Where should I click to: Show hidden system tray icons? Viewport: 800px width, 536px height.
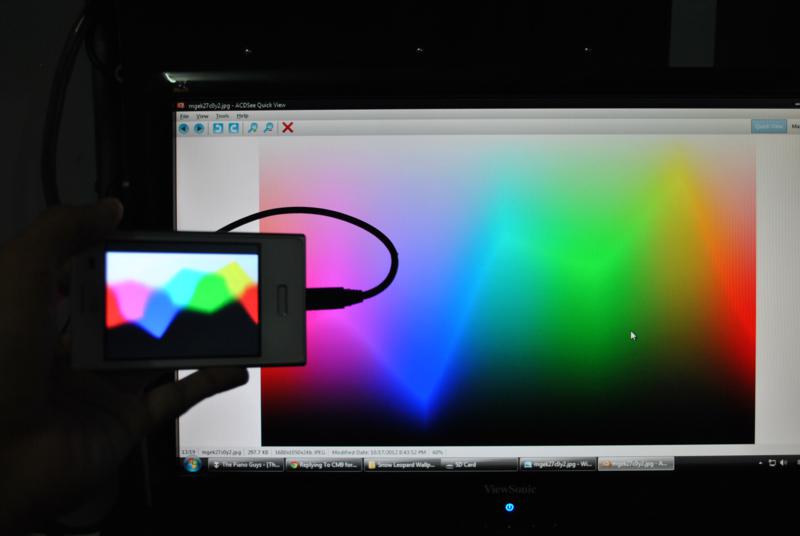760,463
